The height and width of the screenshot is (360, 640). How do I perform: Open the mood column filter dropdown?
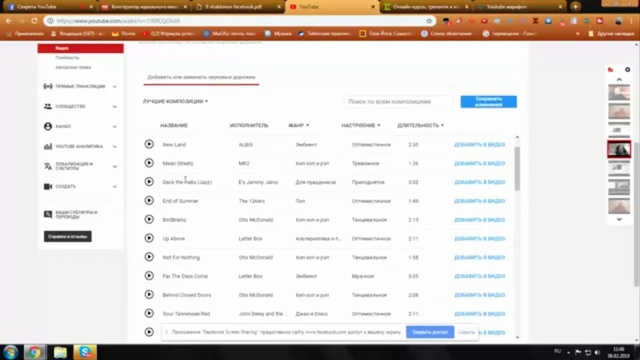360,125
